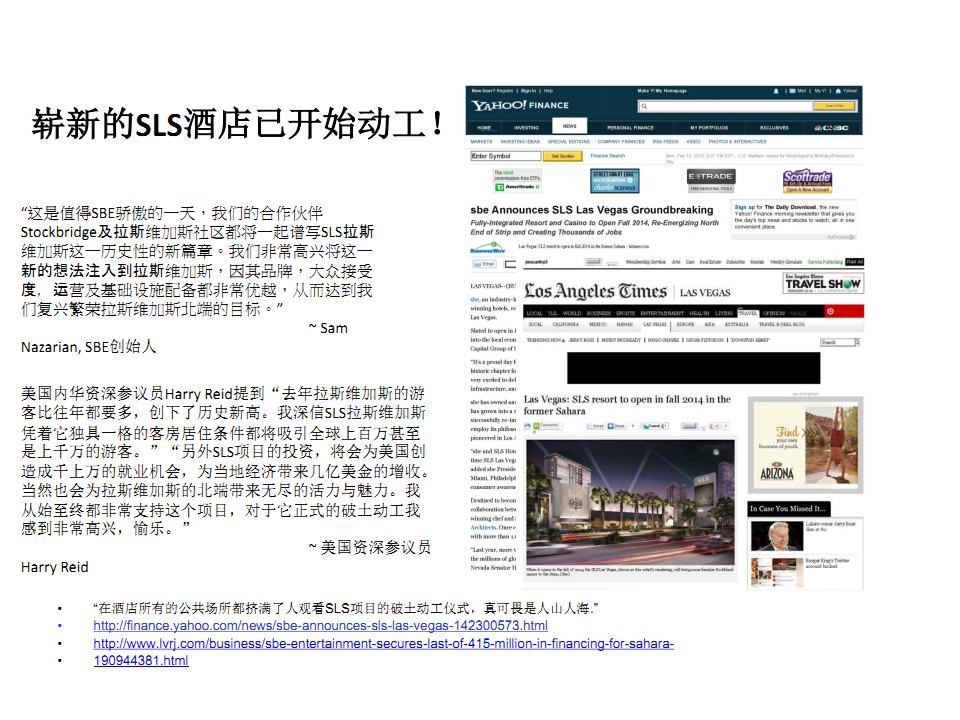Image resolution: width=960 pixels, height=720 pixels.
Task: Click the Yahoo! Finance logo
Action: 520,105
